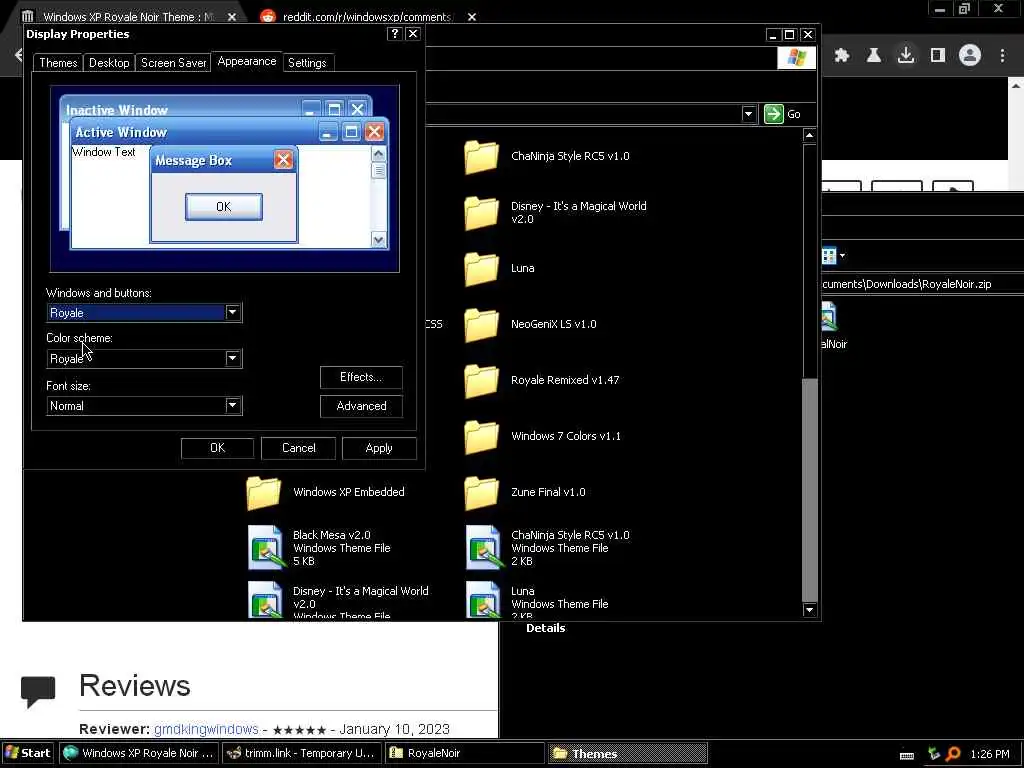Image resolution: width=1024 pixels, height=768 pixels.
Task: Expand the Font size dropdown
Action: pyautogui.click(x=232, y=406)
